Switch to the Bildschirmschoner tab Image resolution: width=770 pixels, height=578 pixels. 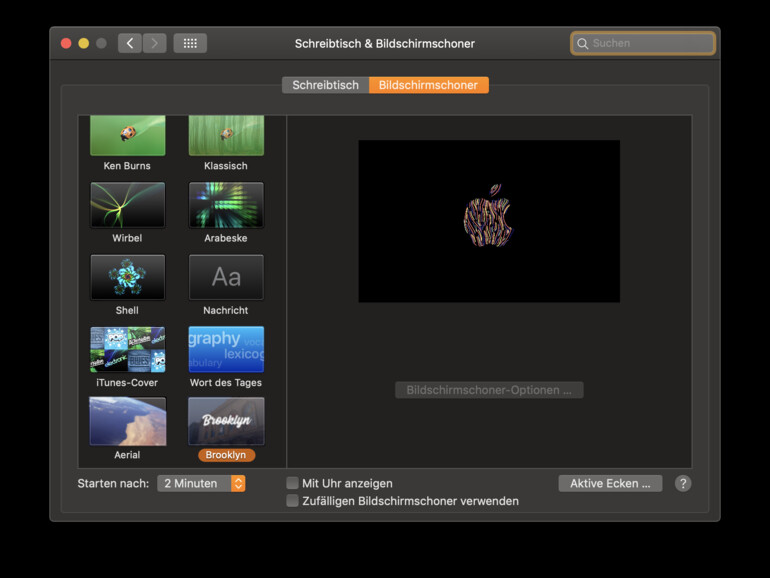coord(429,85)
